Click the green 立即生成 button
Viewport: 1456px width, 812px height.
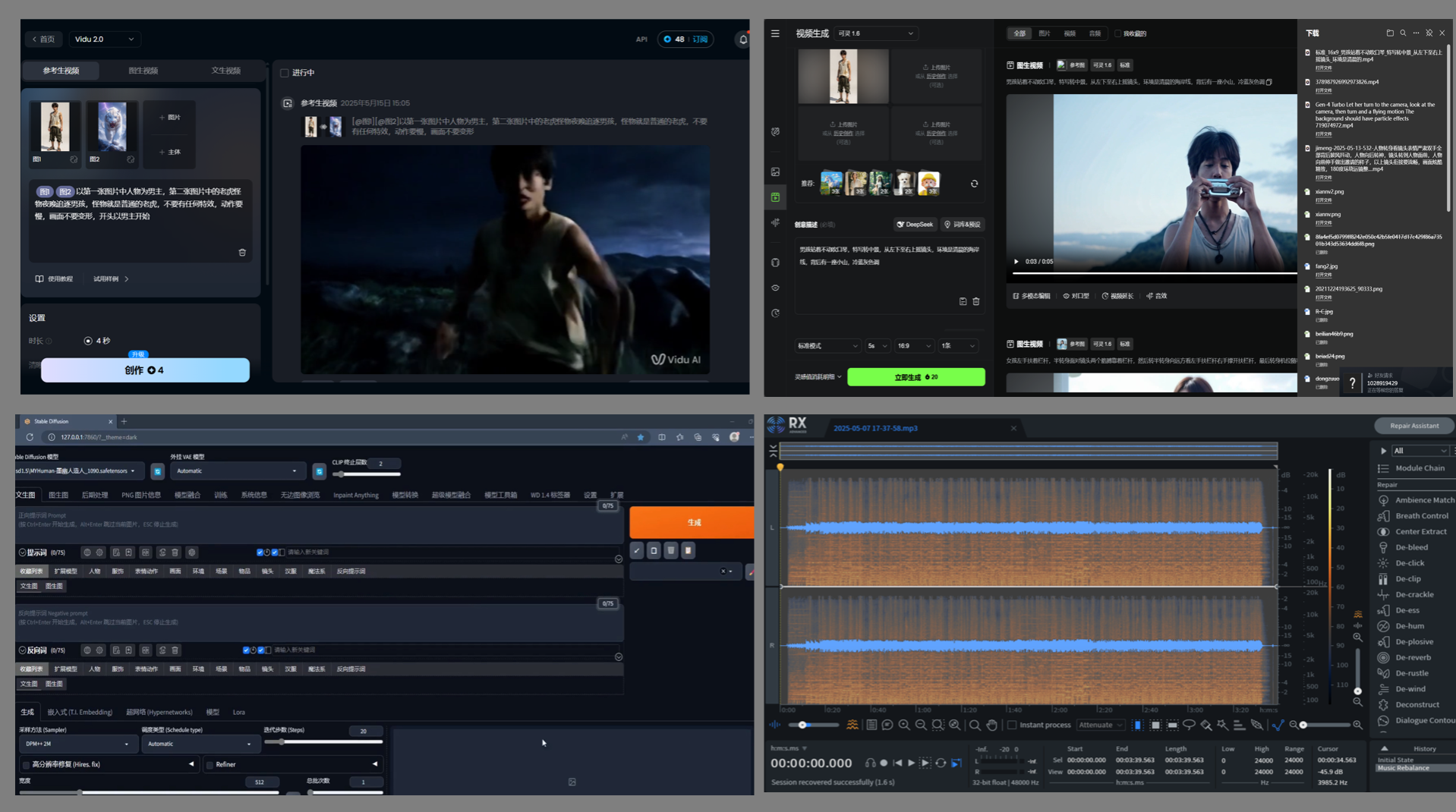(916, 377)
